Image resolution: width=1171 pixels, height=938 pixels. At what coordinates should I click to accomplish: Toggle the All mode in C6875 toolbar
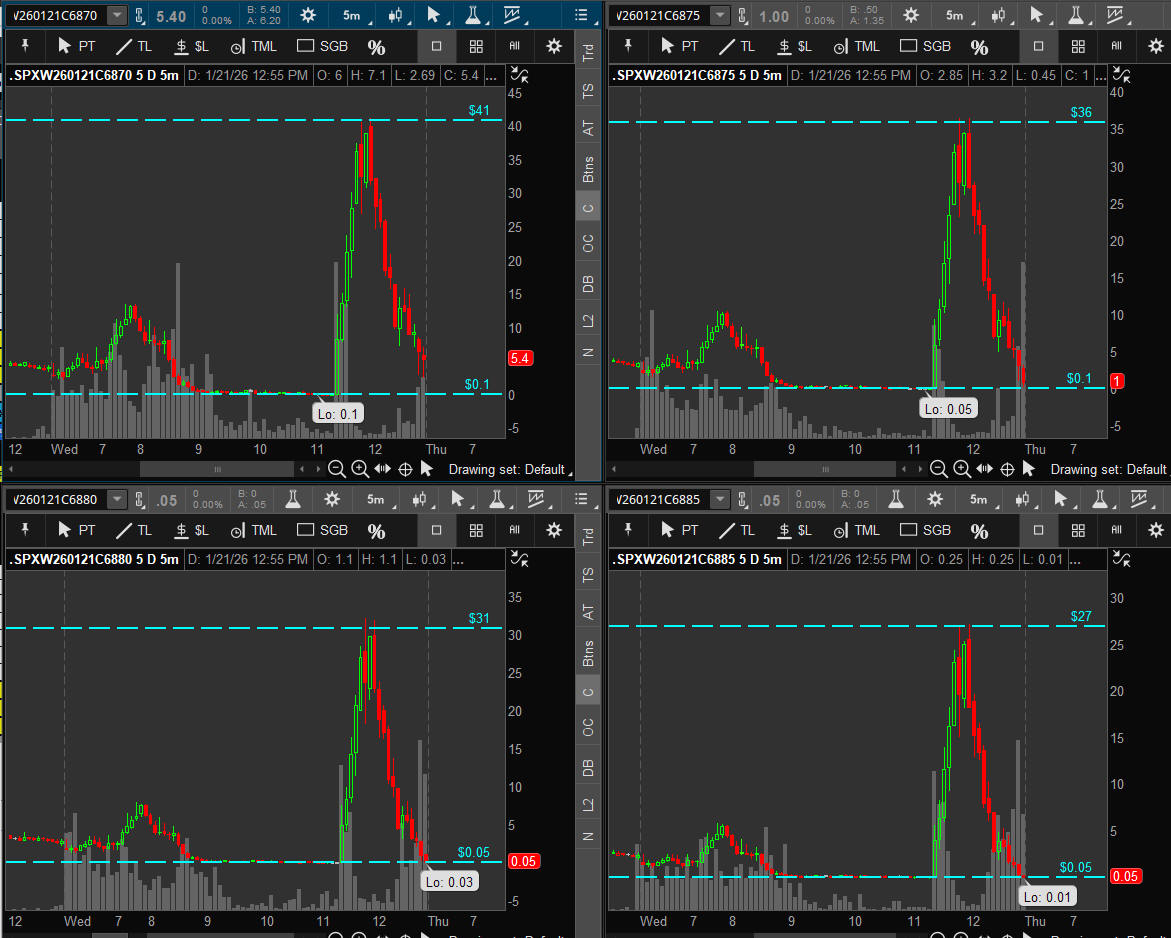click(x=1116, y=46)
